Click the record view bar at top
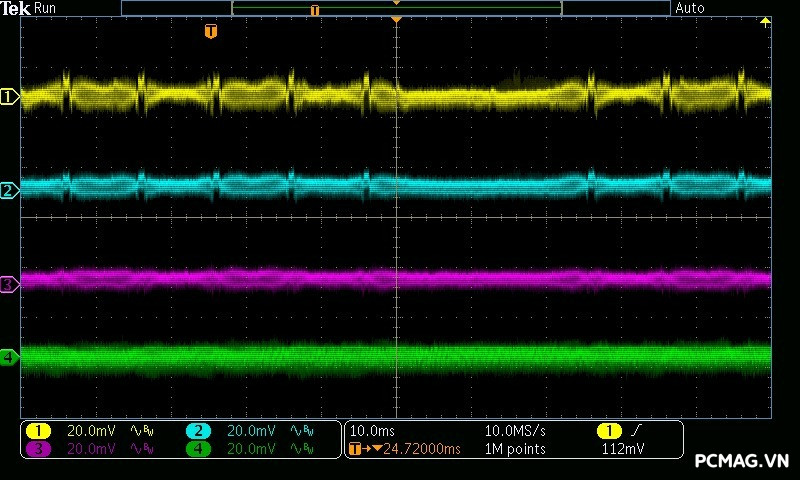 click(396, 8)
